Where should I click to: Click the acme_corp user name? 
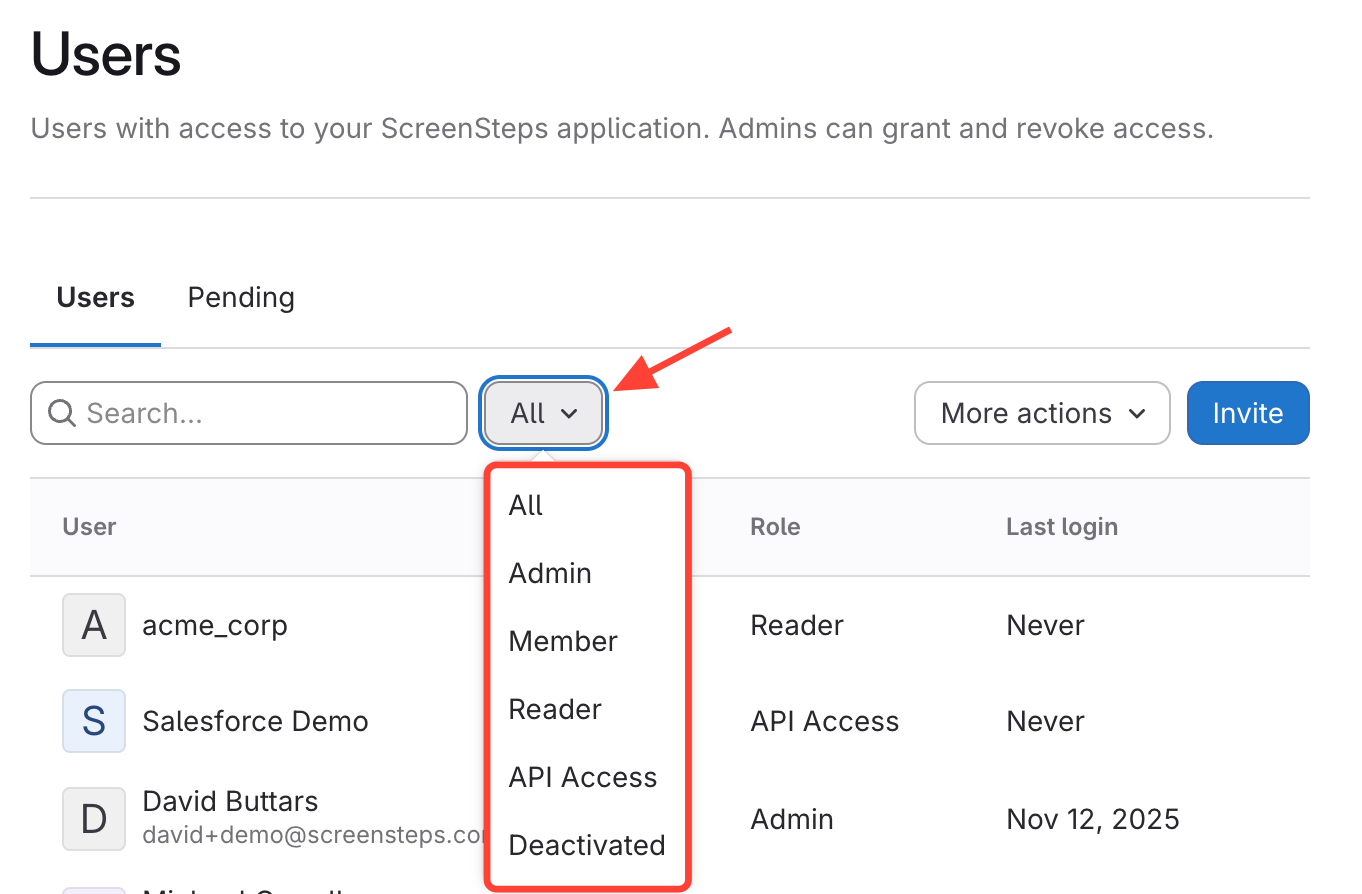[x=215, y=626]
